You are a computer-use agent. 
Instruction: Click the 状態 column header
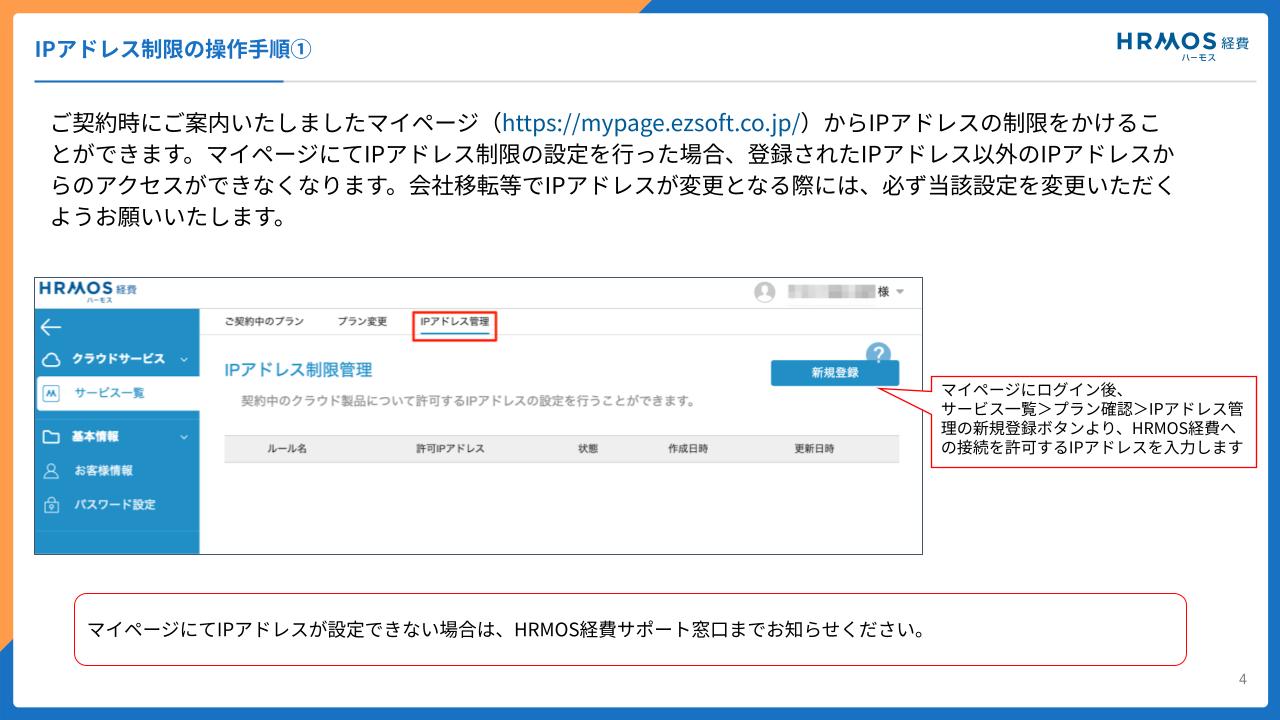coord(588,449)
